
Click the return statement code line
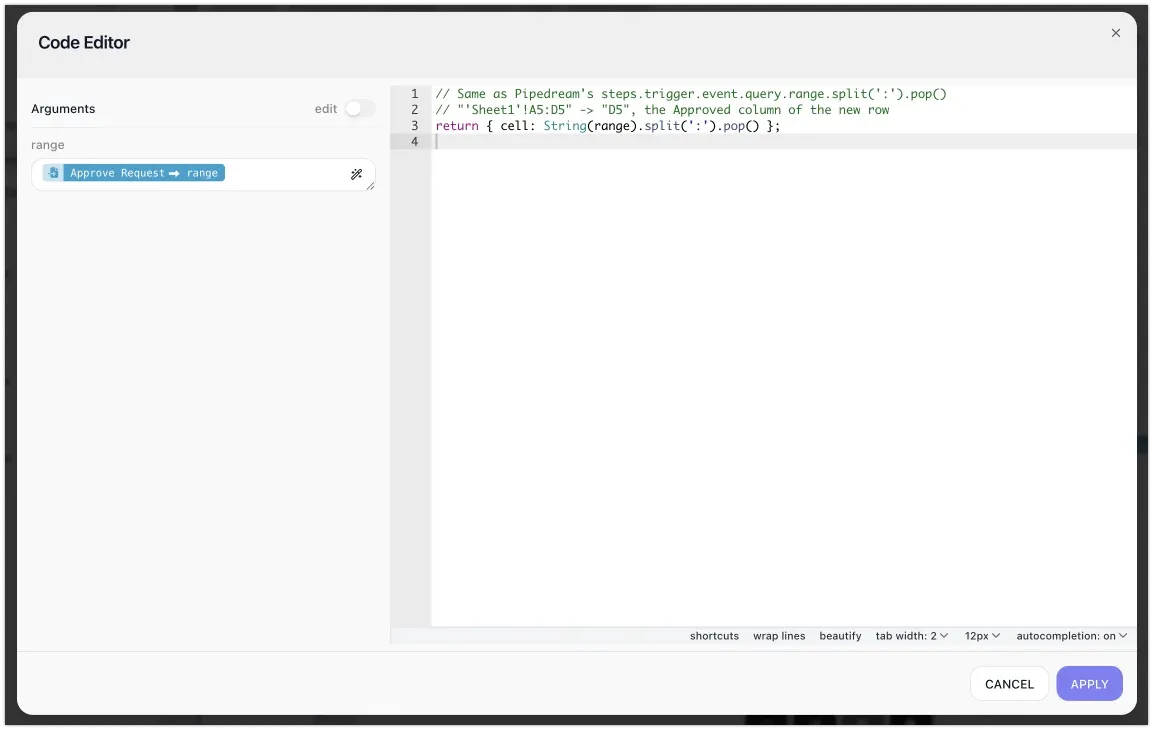607,126
